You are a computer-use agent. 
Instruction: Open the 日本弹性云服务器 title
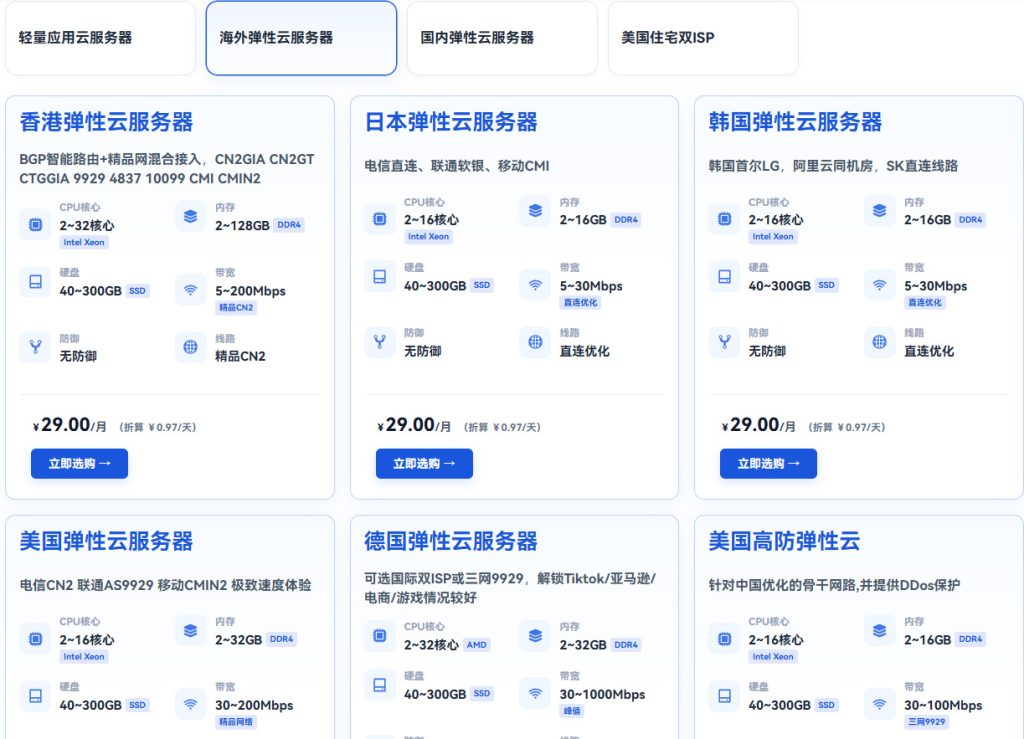click(451, 122)
